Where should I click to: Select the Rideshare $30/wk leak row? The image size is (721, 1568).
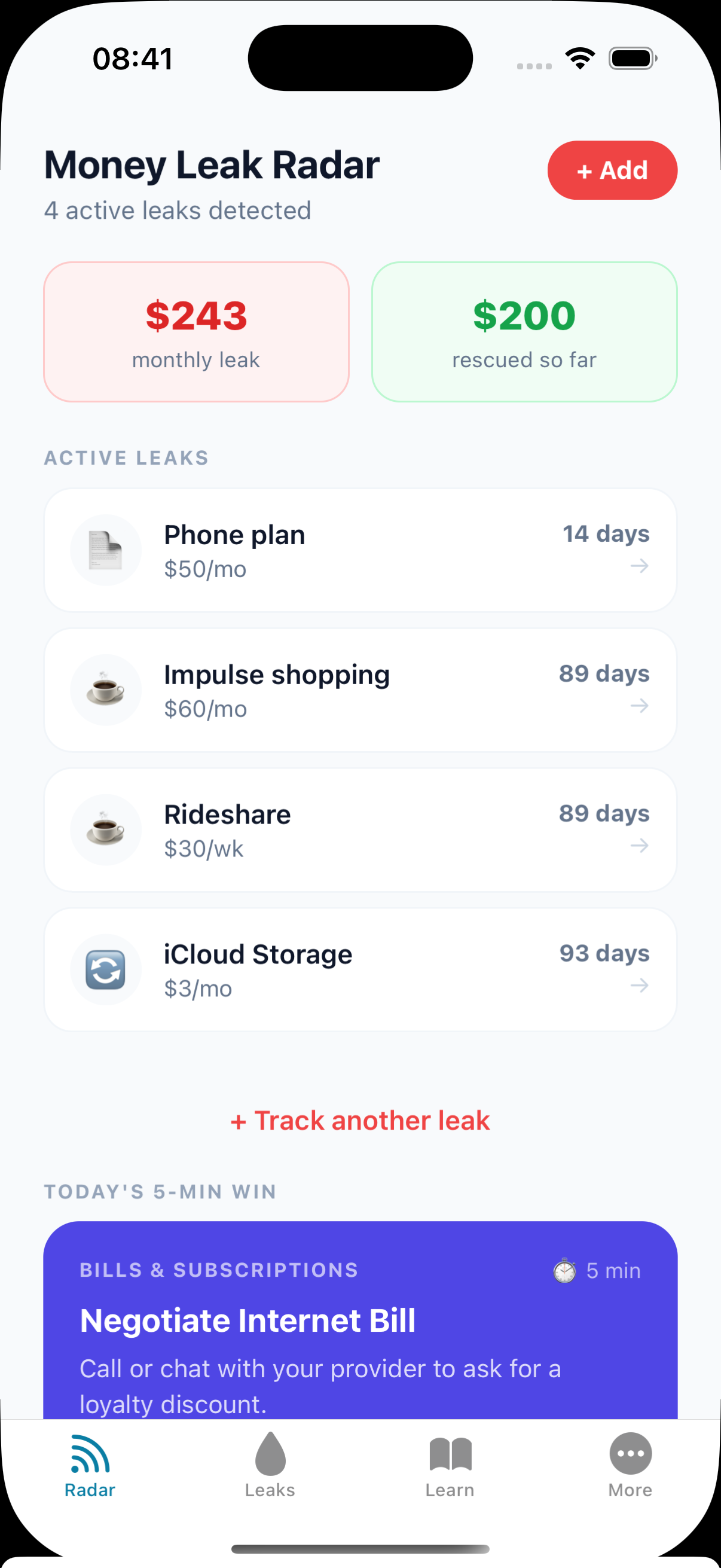[x=360, y=829]
